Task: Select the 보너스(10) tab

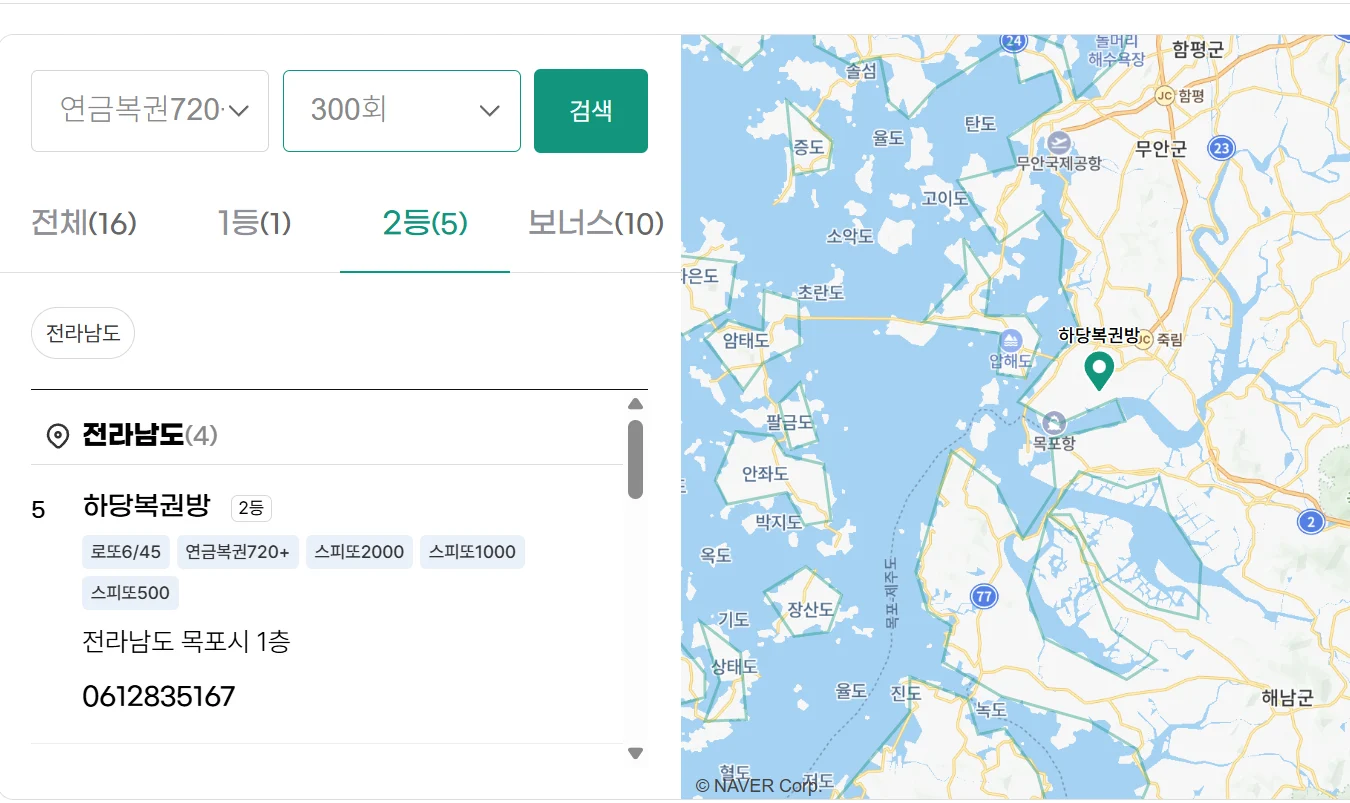Action: pyautogui.click(x=595, y=223)
